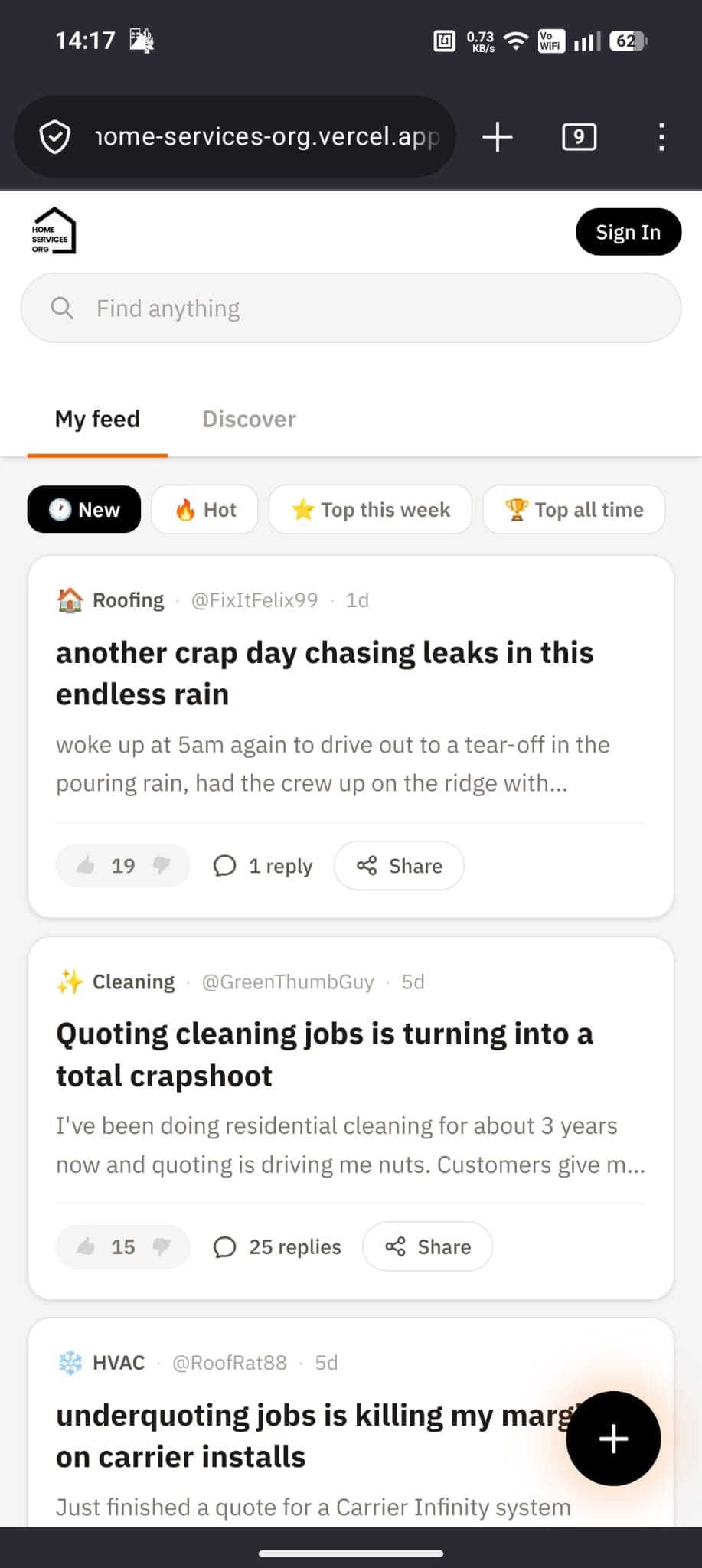This screenshot has width=702, height=1568.
Task: Switch to the Discover tab
Action: pos(249,420)
